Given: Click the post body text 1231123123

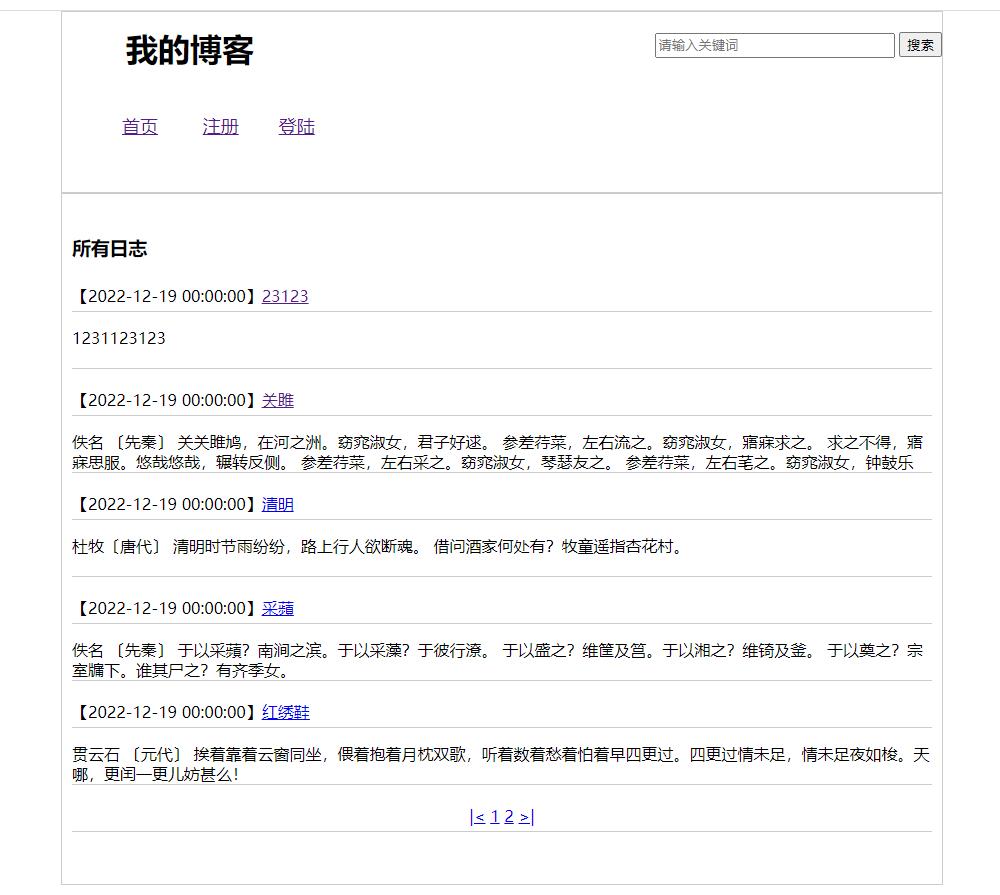Looking at the screenshot, I should pyautogui.click(x=119, y=338).
